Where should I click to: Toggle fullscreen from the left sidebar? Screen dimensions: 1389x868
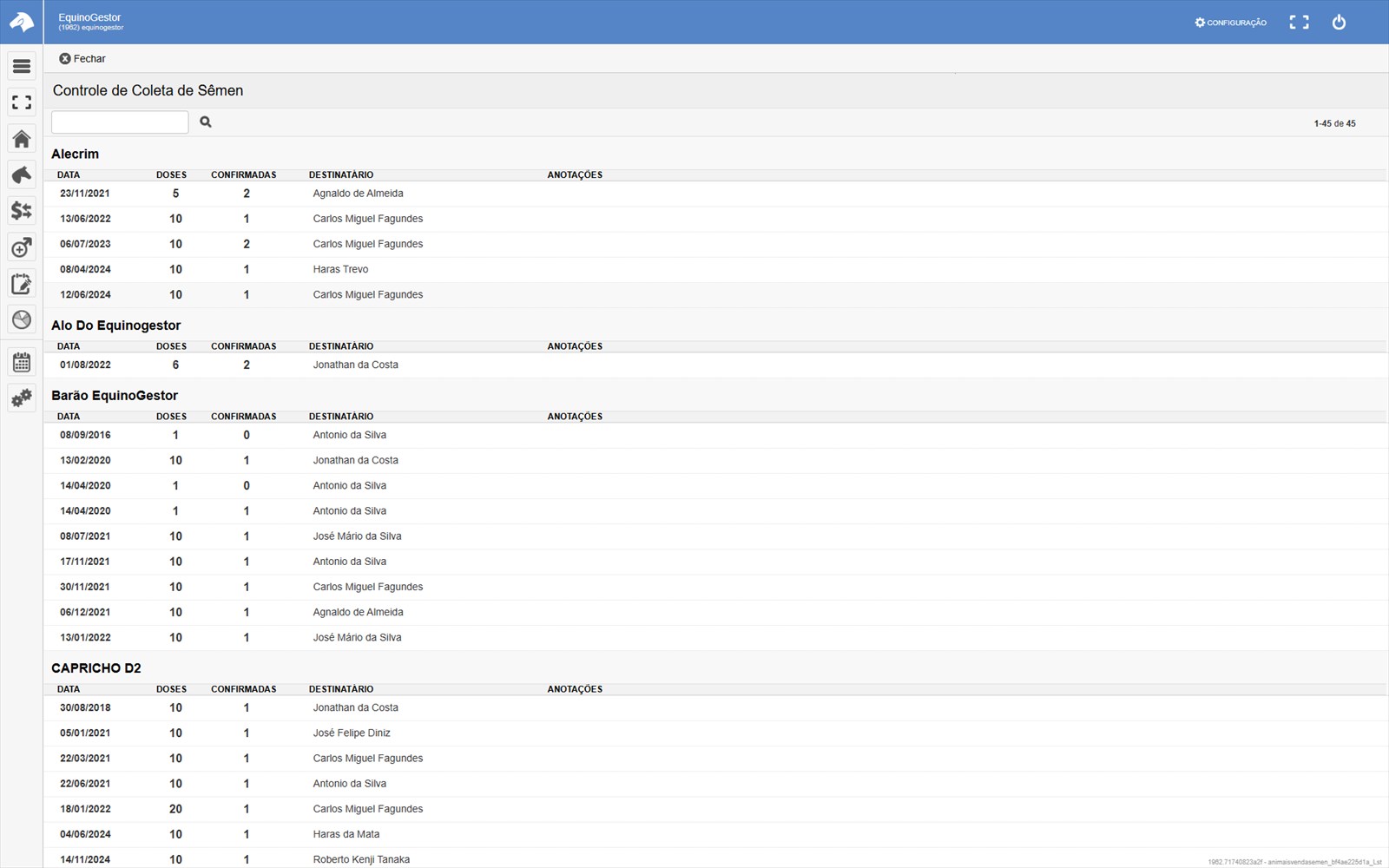22,102
